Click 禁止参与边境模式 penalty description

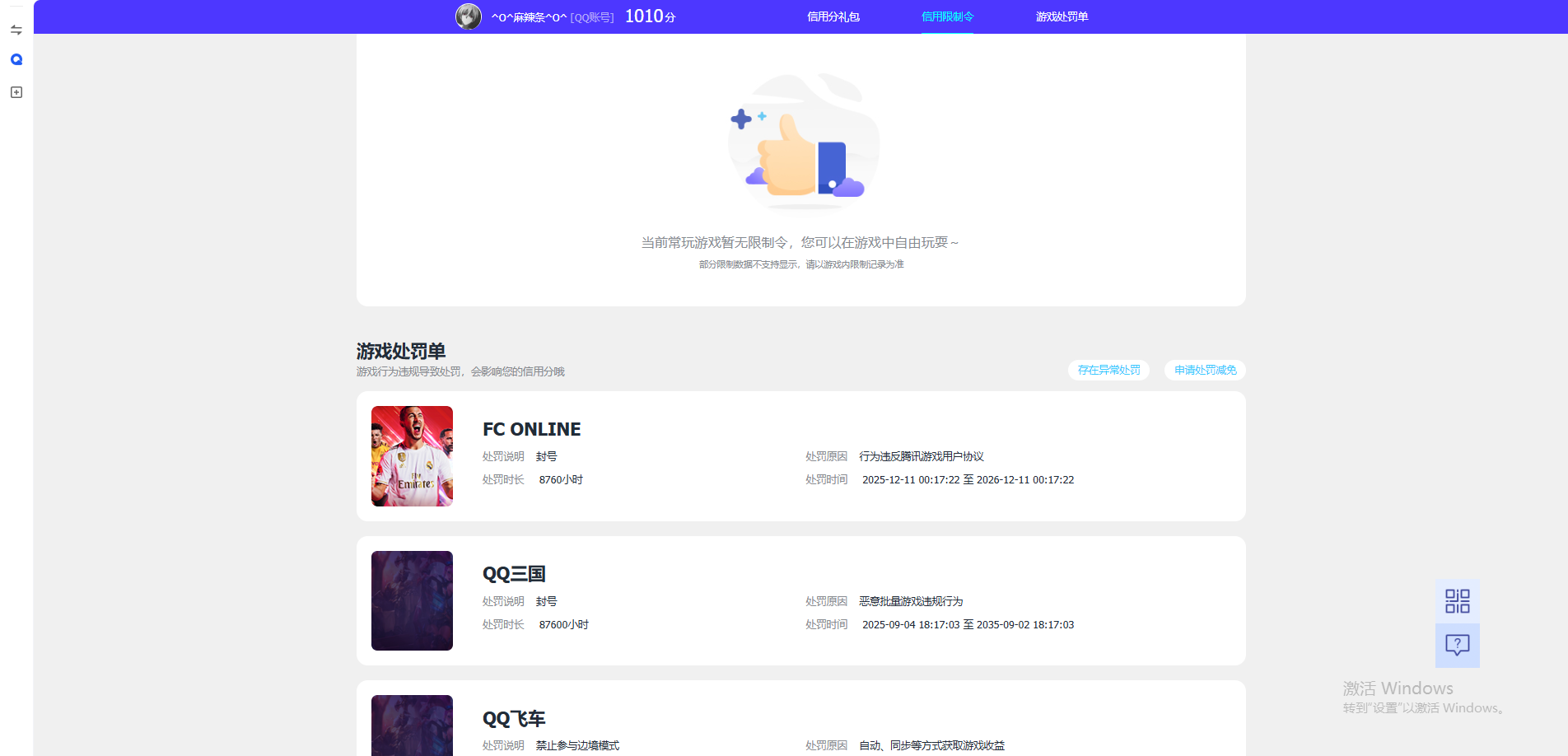click(577, 745)
